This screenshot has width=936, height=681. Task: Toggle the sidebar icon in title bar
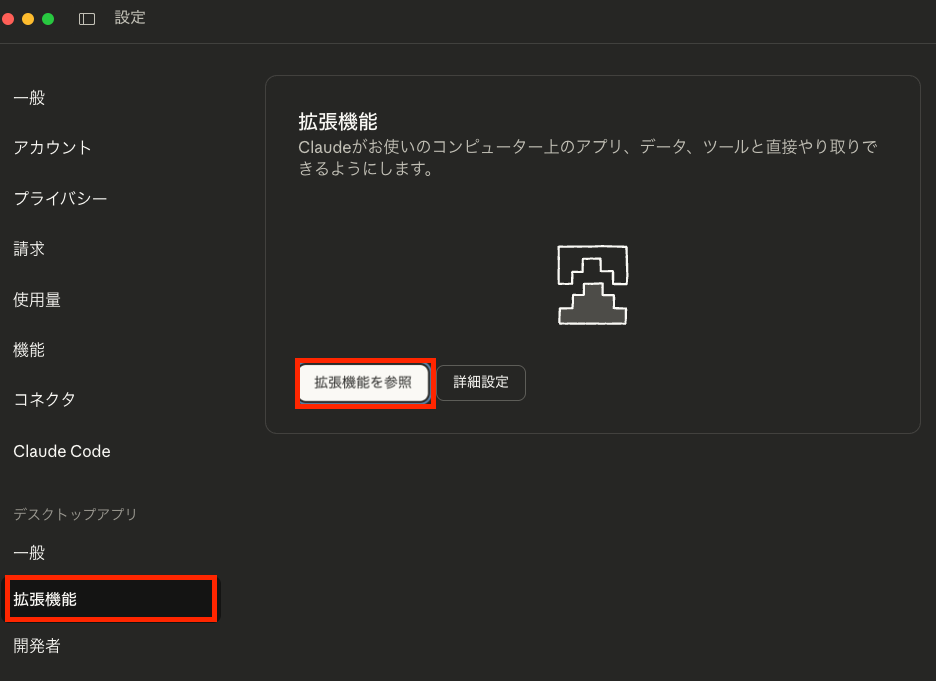pos(87,19)
